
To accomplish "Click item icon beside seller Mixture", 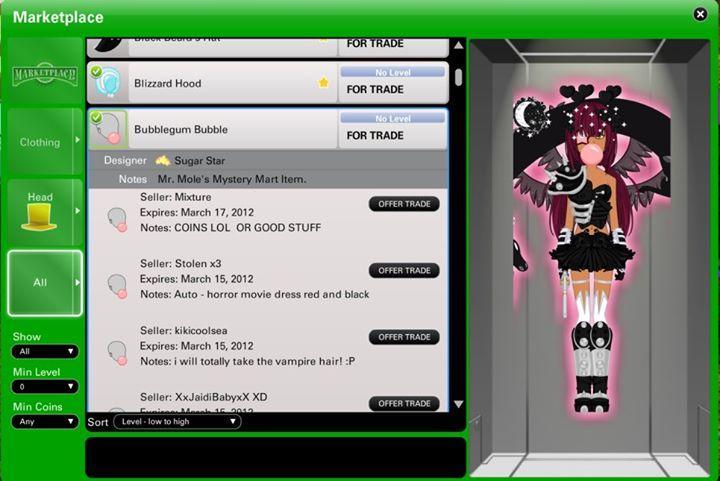I will (117, 219).
